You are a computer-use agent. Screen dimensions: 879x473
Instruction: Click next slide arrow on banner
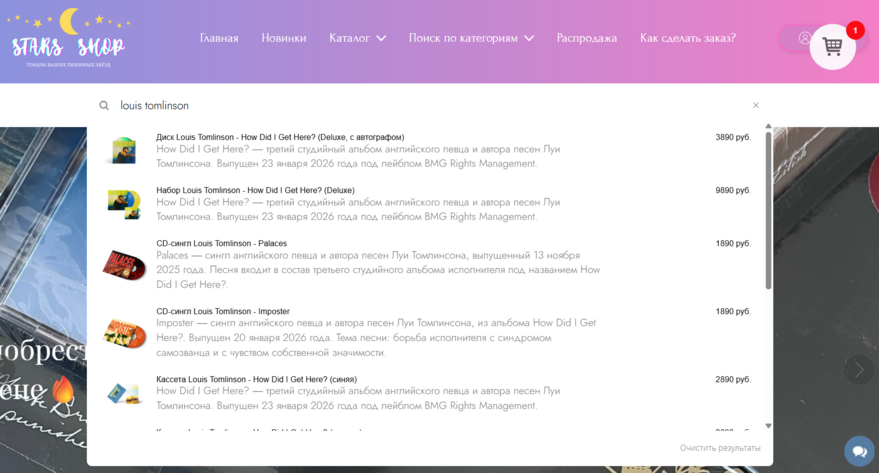click(857, 369)
